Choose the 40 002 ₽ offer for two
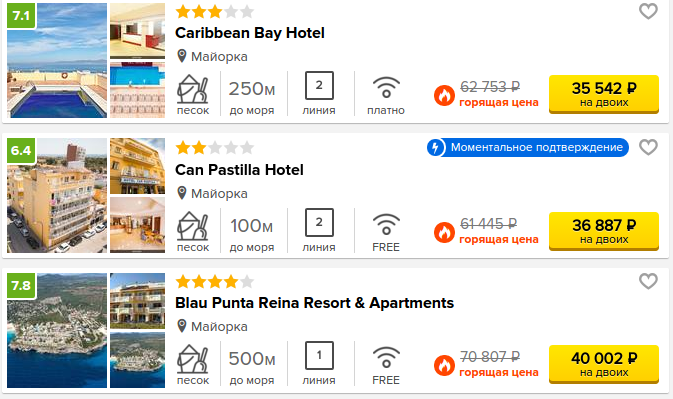The height and width of the screenshot is (399, 673). [603, 364]
